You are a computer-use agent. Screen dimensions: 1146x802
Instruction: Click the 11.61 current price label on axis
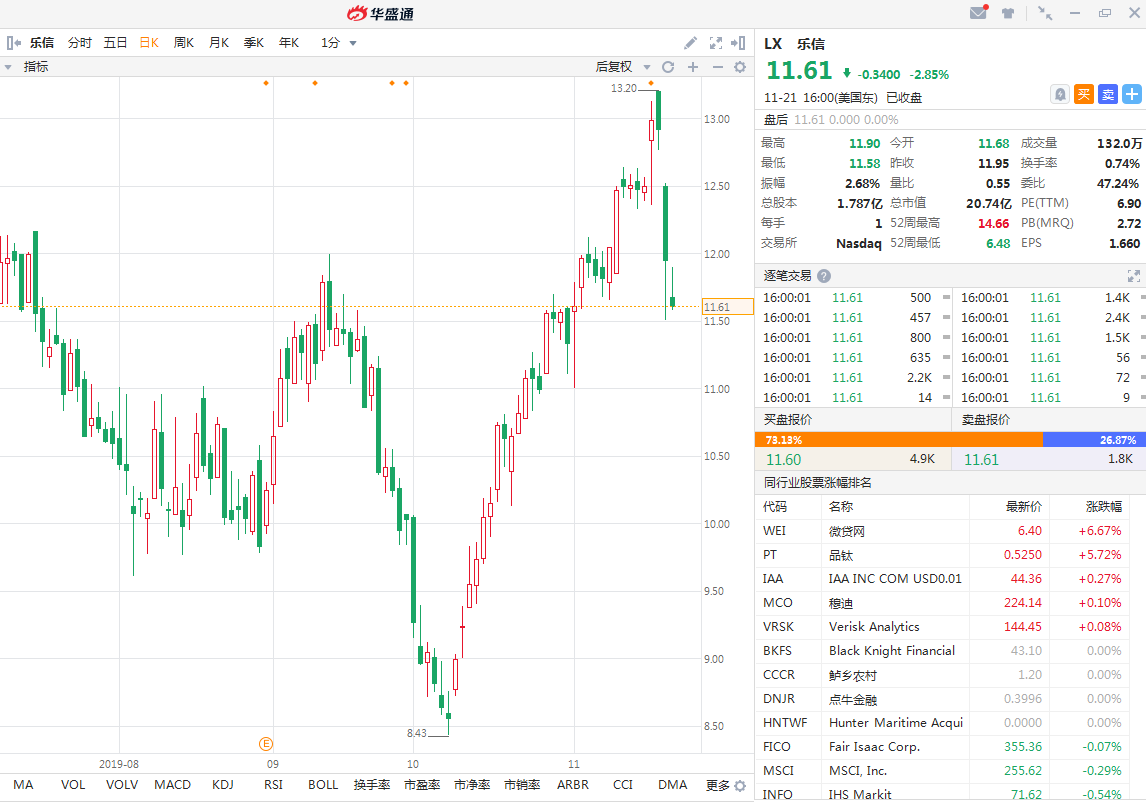pyautogui.click(x=728, y=307)
